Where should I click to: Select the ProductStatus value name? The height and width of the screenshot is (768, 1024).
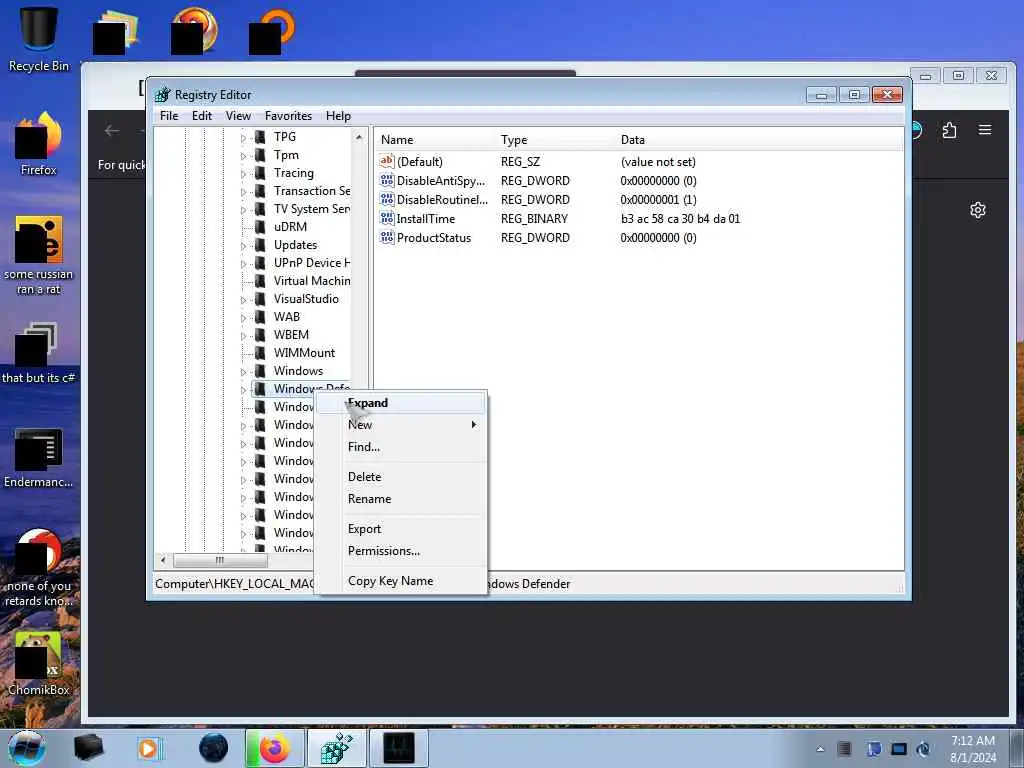point(434,238)
